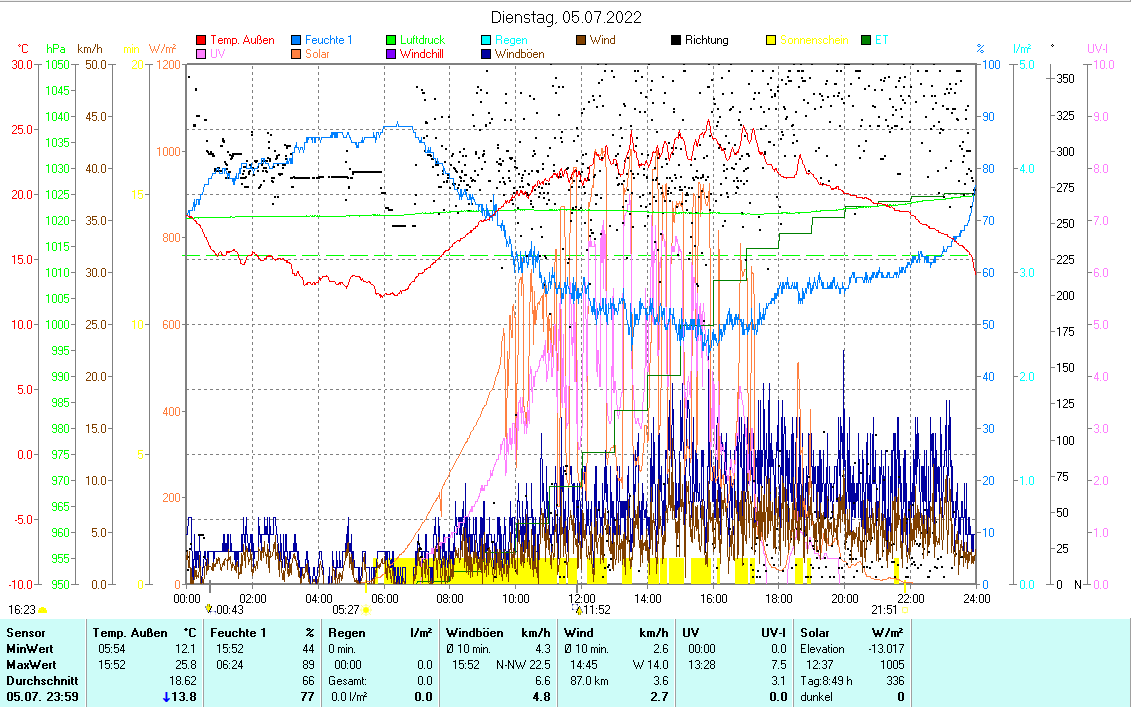
Task: Click the 11:52 solar noon marker
Action: (x=578, y=609)
